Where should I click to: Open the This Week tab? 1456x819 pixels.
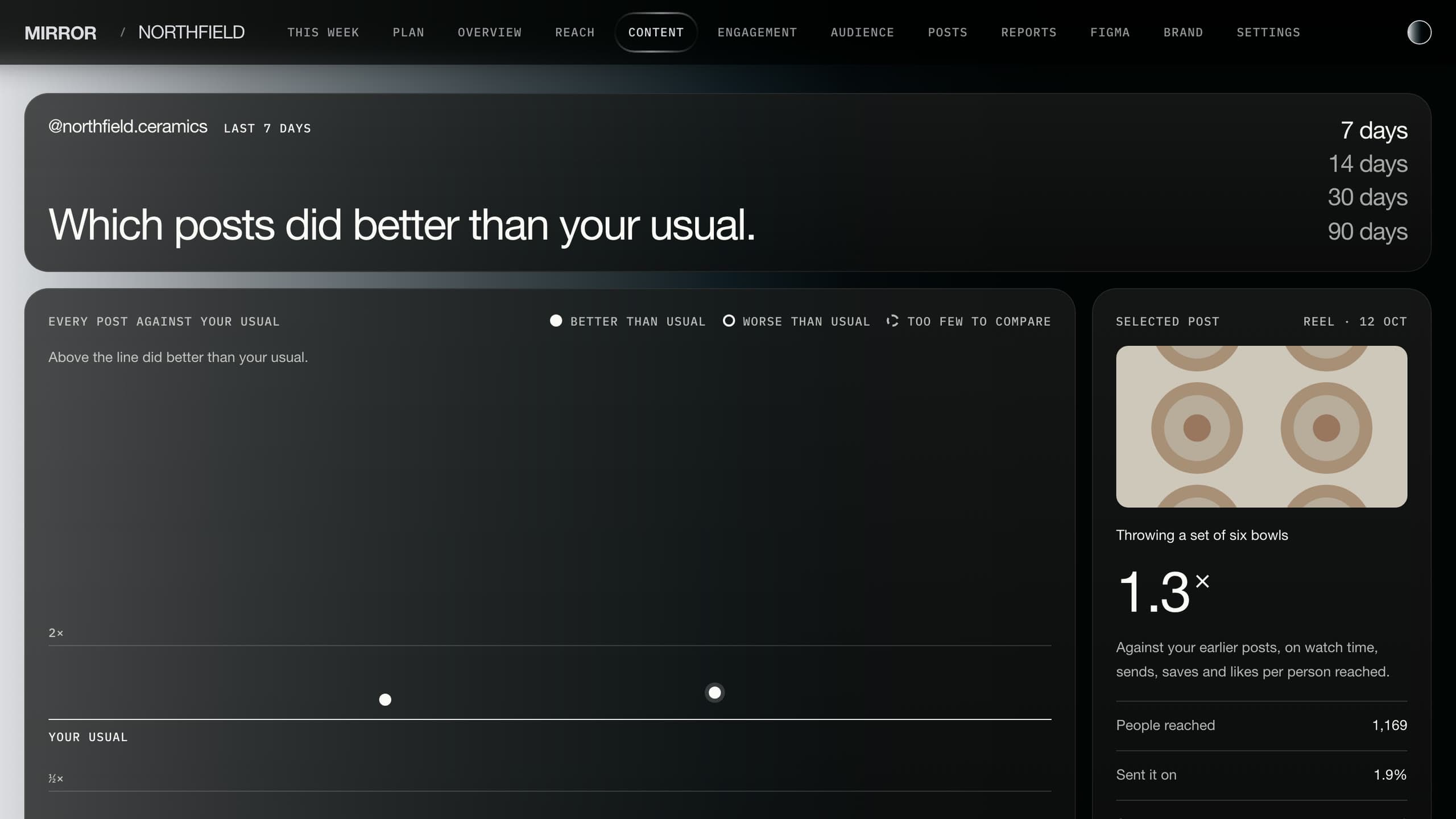[323, 32]
